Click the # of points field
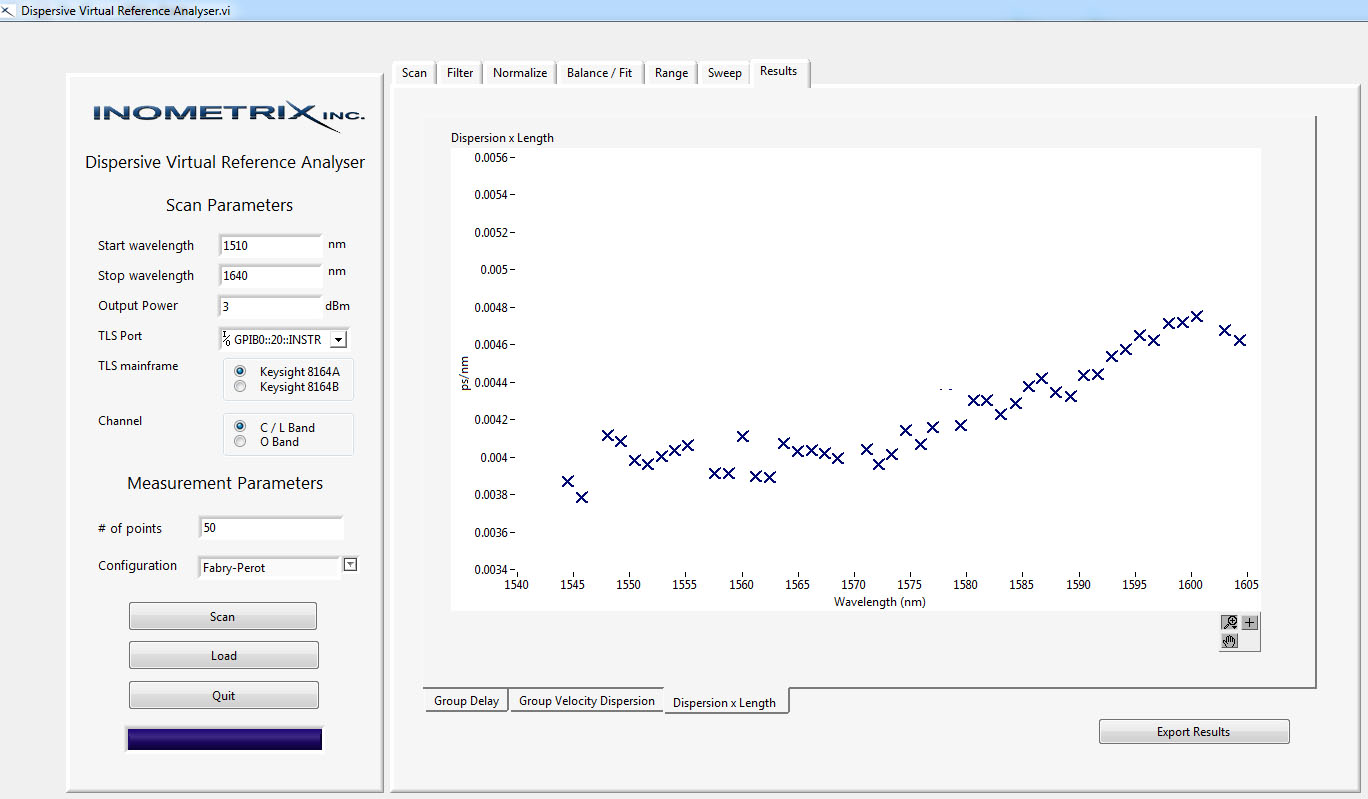Screen dimensions: 1368x799 click(x=271, y=528)
